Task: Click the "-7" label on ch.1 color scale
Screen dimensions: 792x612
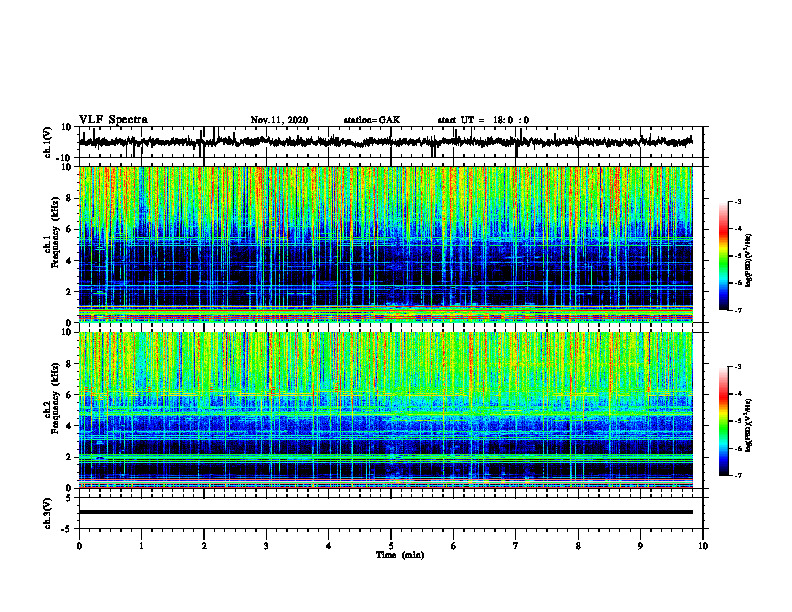Action: click(737, 310)
